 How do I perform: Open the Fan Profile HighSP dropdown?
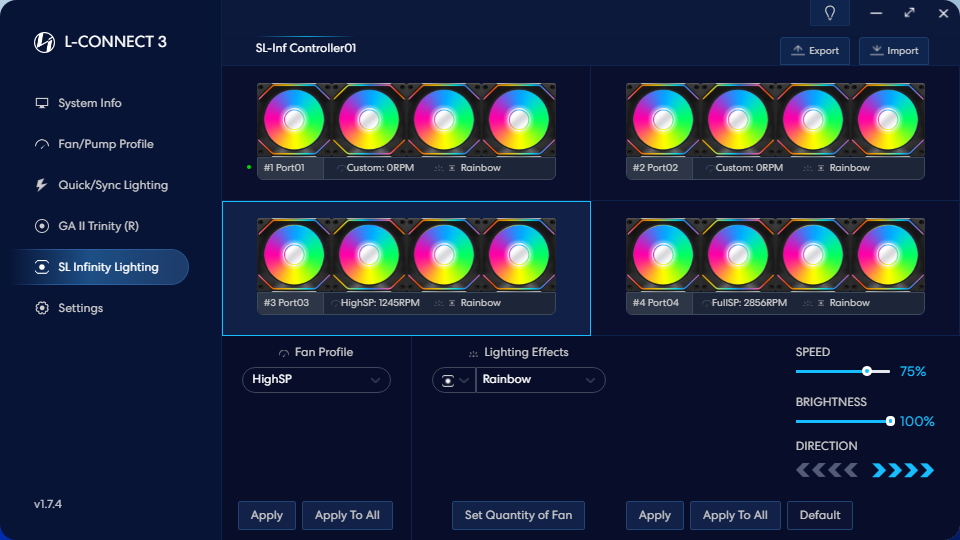317,380
